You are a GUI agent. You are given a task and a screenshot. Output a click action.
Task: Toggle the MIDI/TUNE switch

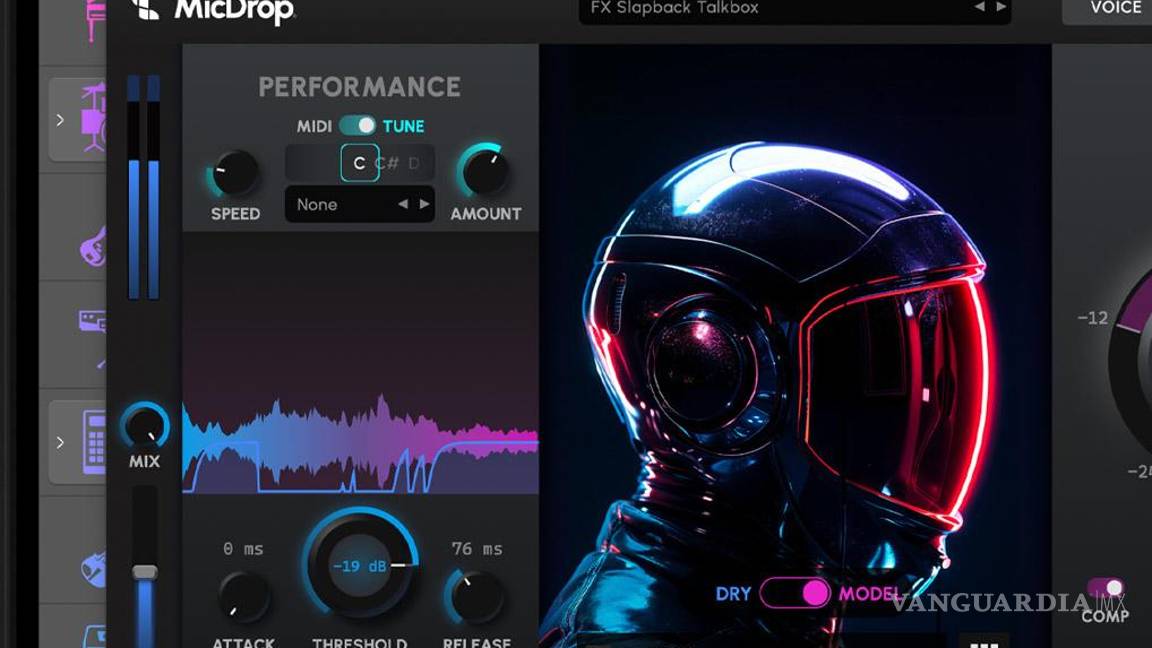(x=357, y=126)
